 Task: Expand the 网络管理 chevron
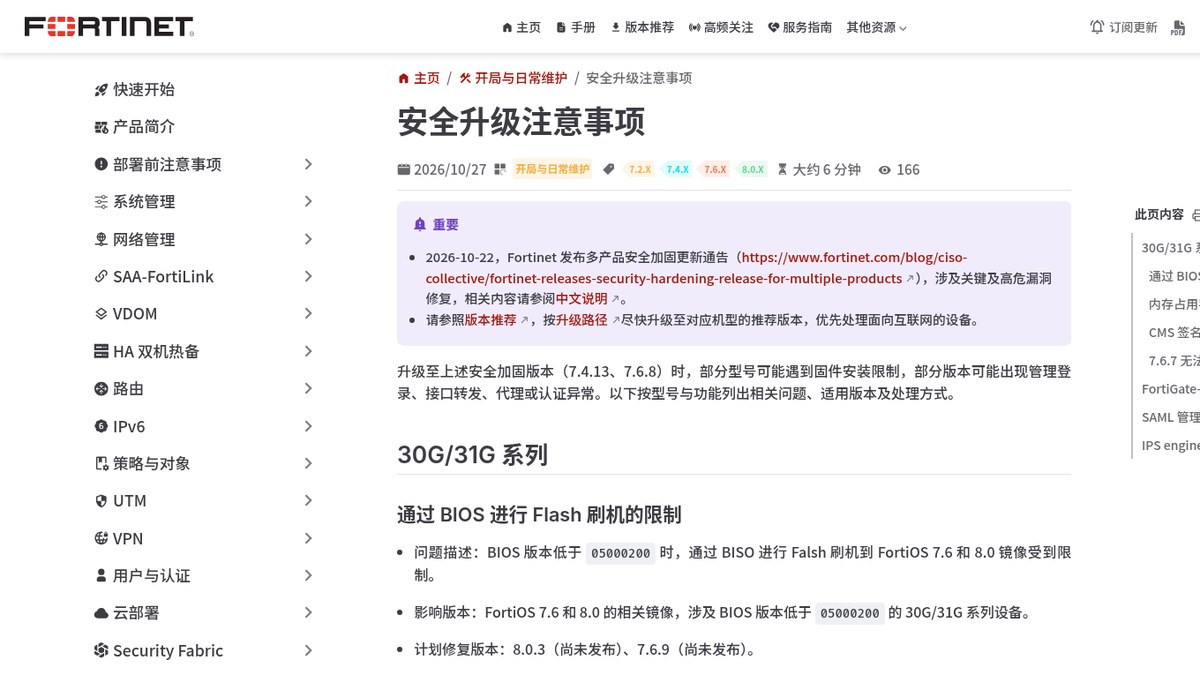(x=308, y=239)
